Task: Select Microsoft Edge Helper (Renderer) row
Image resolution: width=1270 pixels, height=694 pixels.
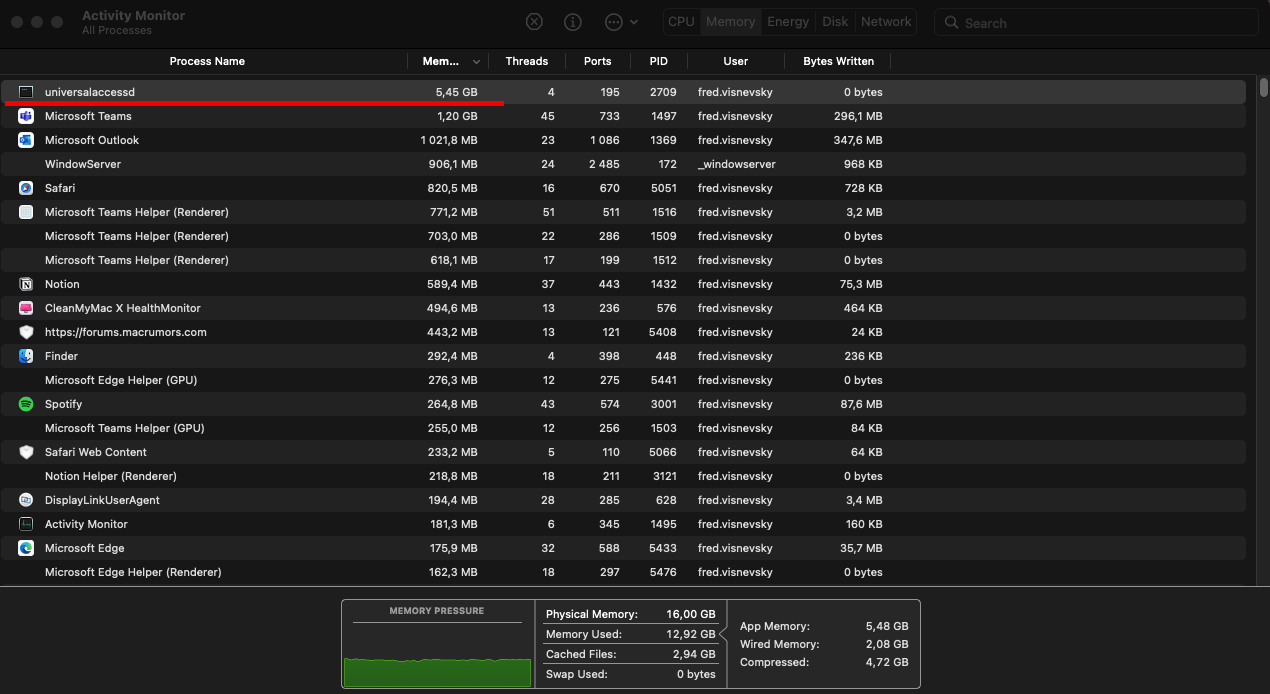Action: pos(624,572)
